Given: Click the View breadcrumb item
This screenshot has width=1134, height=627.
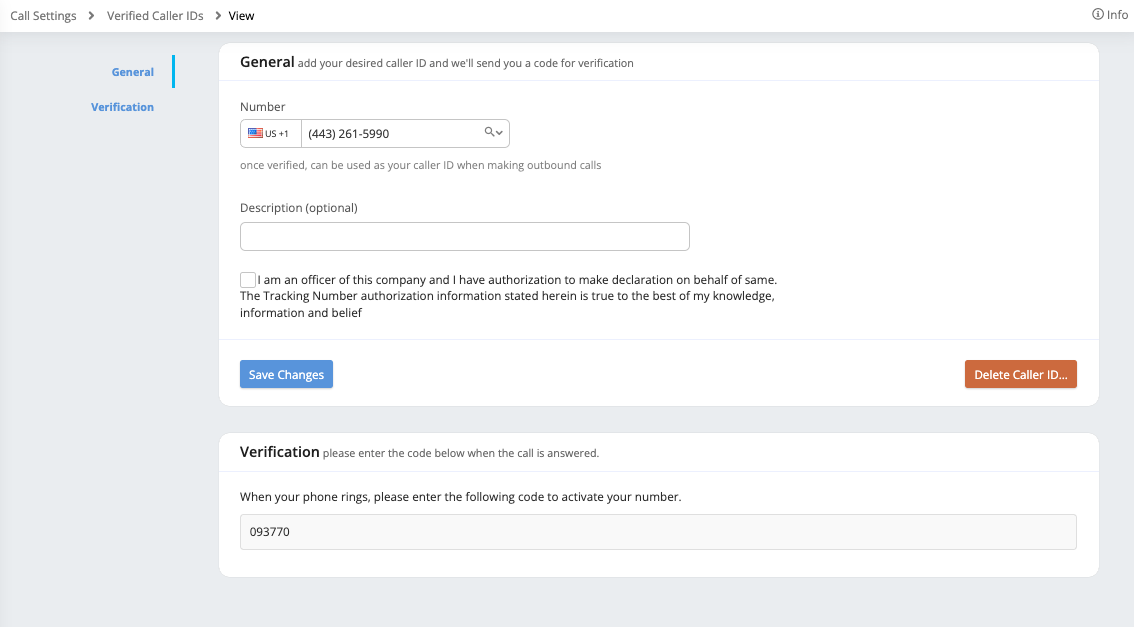Looking at the screenshot, I should [242, 15].
